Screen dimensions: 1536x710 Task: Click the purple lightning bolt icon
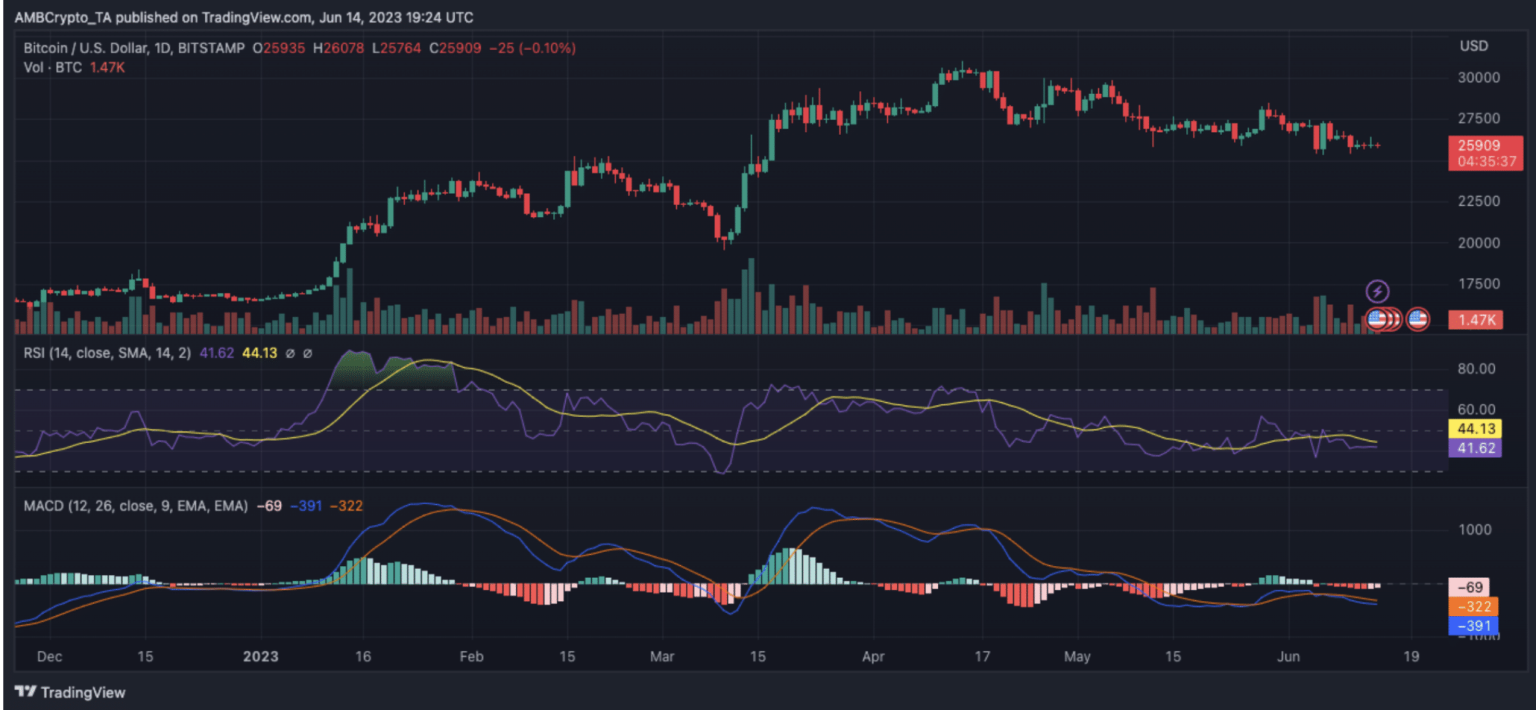pos(1378,291)
